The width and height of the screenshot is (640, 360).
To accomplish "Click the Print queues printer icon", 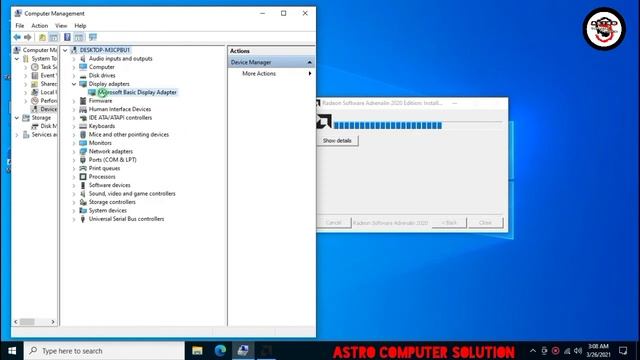I will (x=83, y=168).
